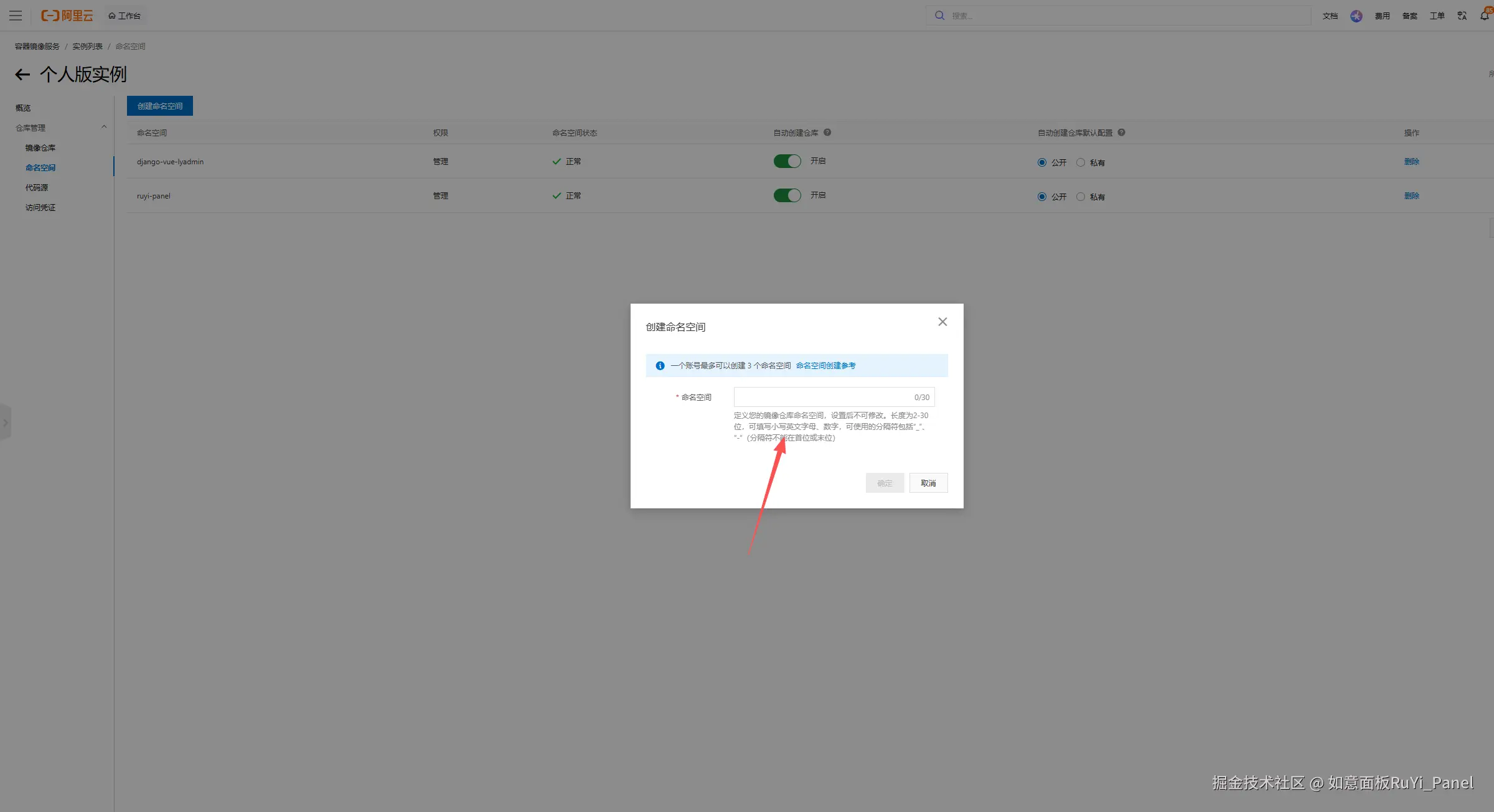This screenshot has width=1494, height=812.
Task: Click 正常 status of django-vue-lyadmin
Action: (x=566, y=162)
